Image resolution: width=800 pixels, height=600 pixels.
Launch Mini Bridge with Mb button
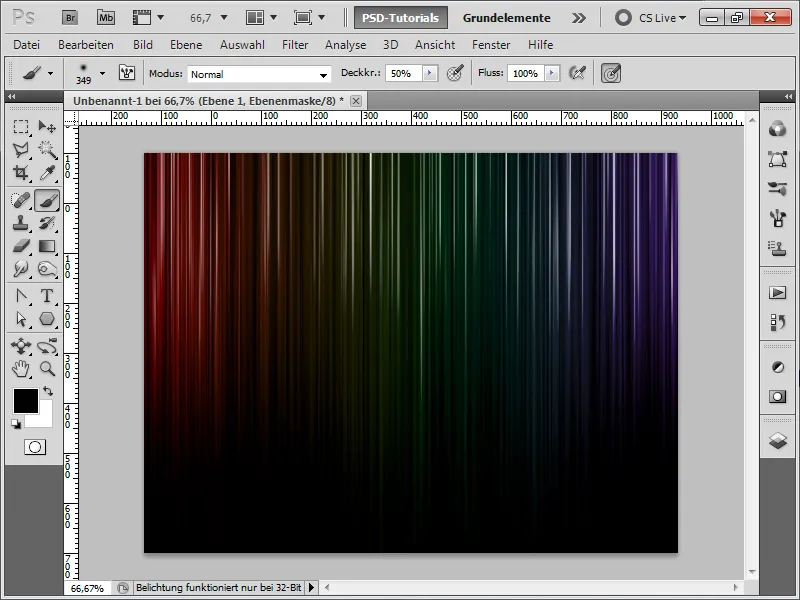(106, 18)
